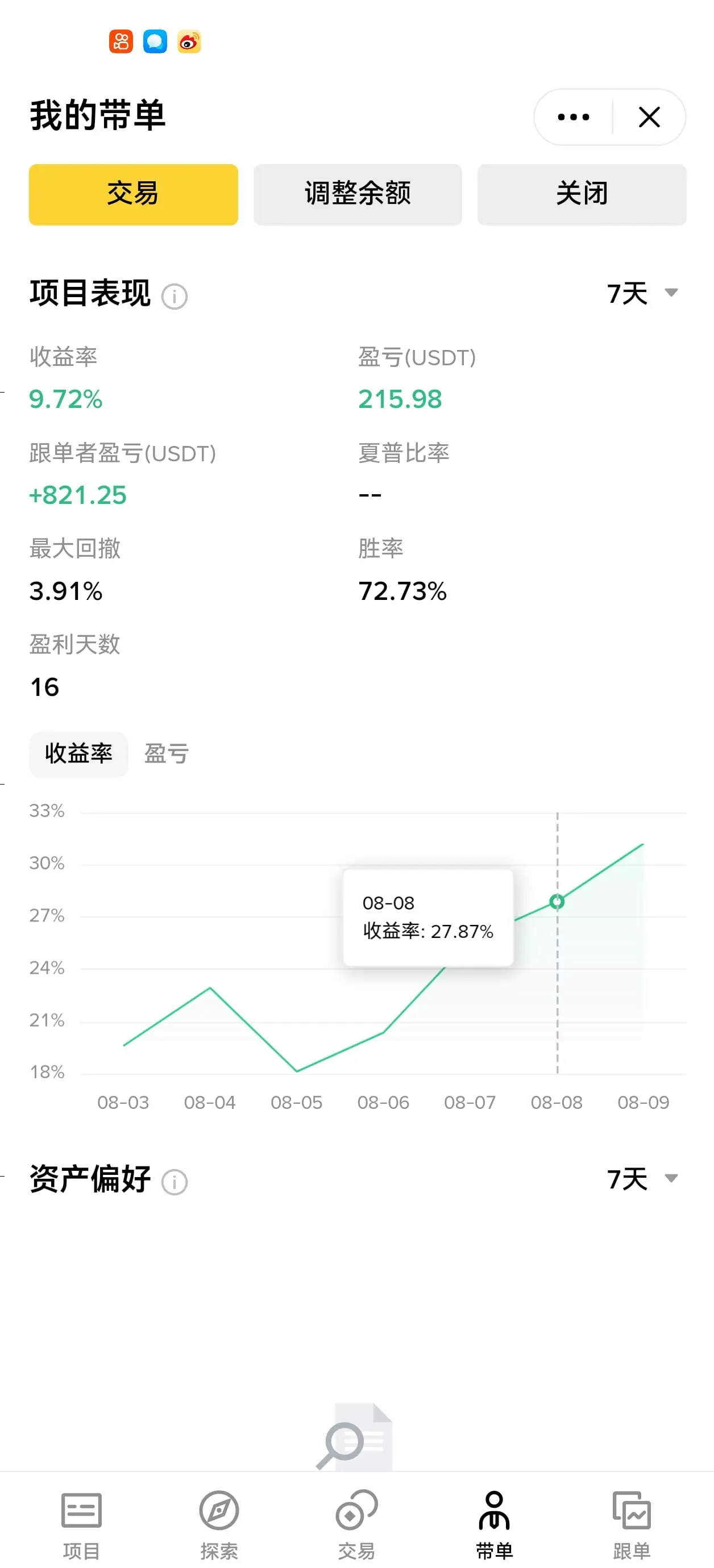This screenshot has height=1568, width=714.
Task: Click the yellow 交易 button
Action: (134, 195)
